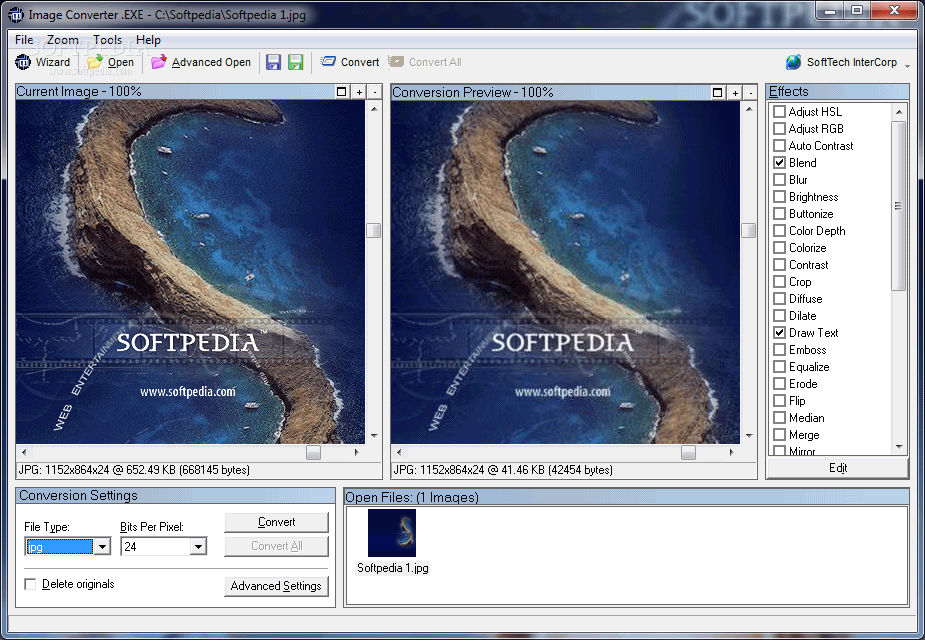The width and height of the screenshot is (925, 640).
Task: Open the File menu
Action: click(x=24, y=40)
